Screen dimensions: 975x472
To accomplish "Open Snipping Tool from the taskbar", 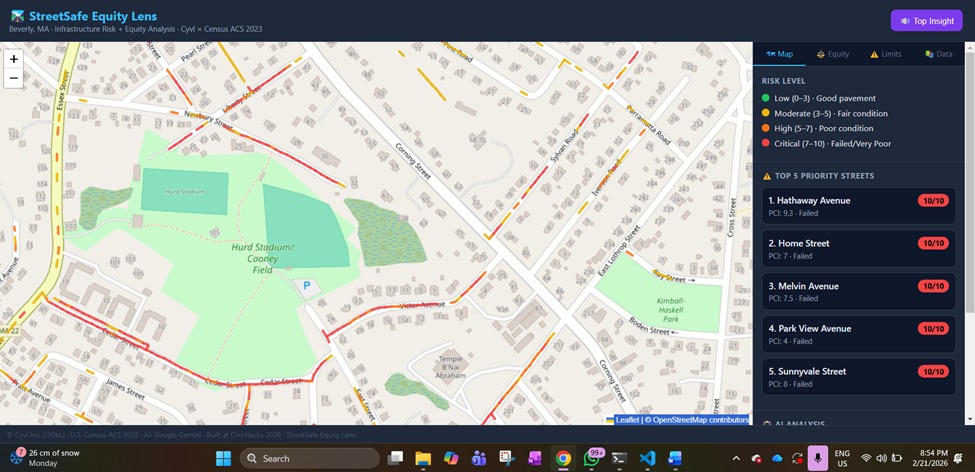I will coord(507,458).
